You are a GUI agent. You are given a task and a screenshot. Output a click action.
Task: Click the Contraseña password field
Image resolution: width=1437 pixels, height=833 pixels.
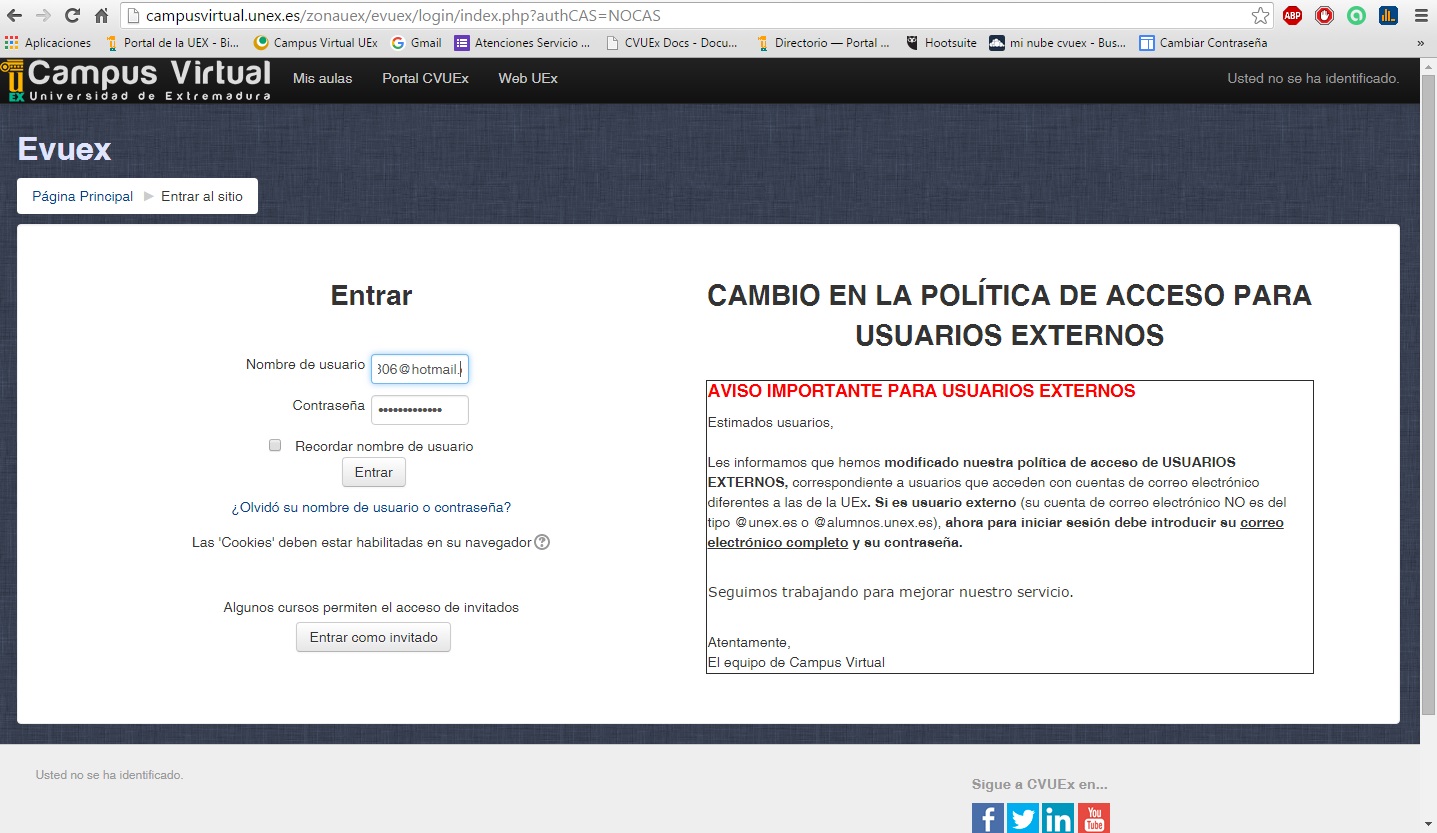tap(419, 410)
